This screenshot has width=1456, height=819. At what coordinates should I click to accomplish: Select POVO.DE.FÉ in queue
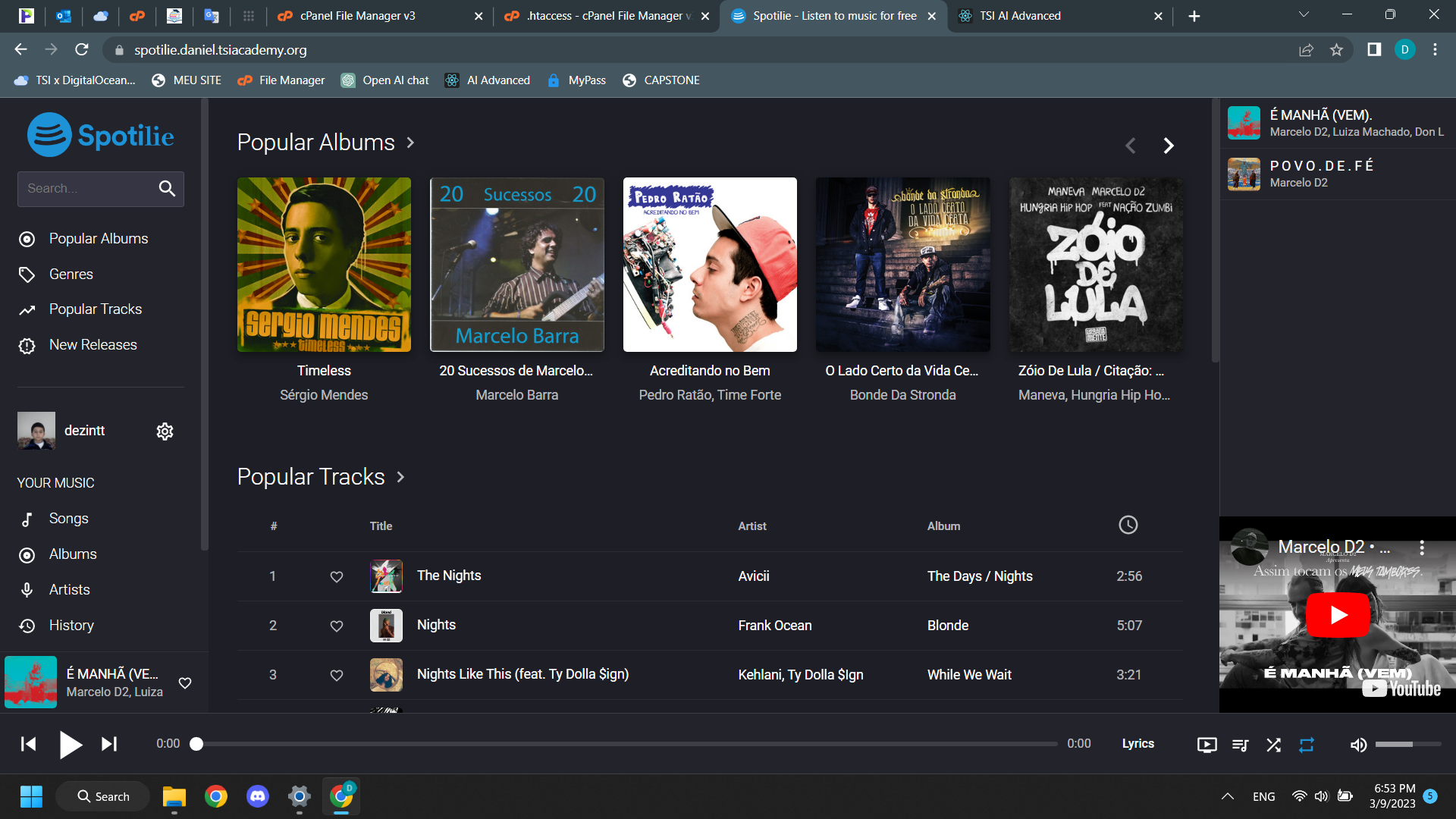click(x=1338, y=174)
